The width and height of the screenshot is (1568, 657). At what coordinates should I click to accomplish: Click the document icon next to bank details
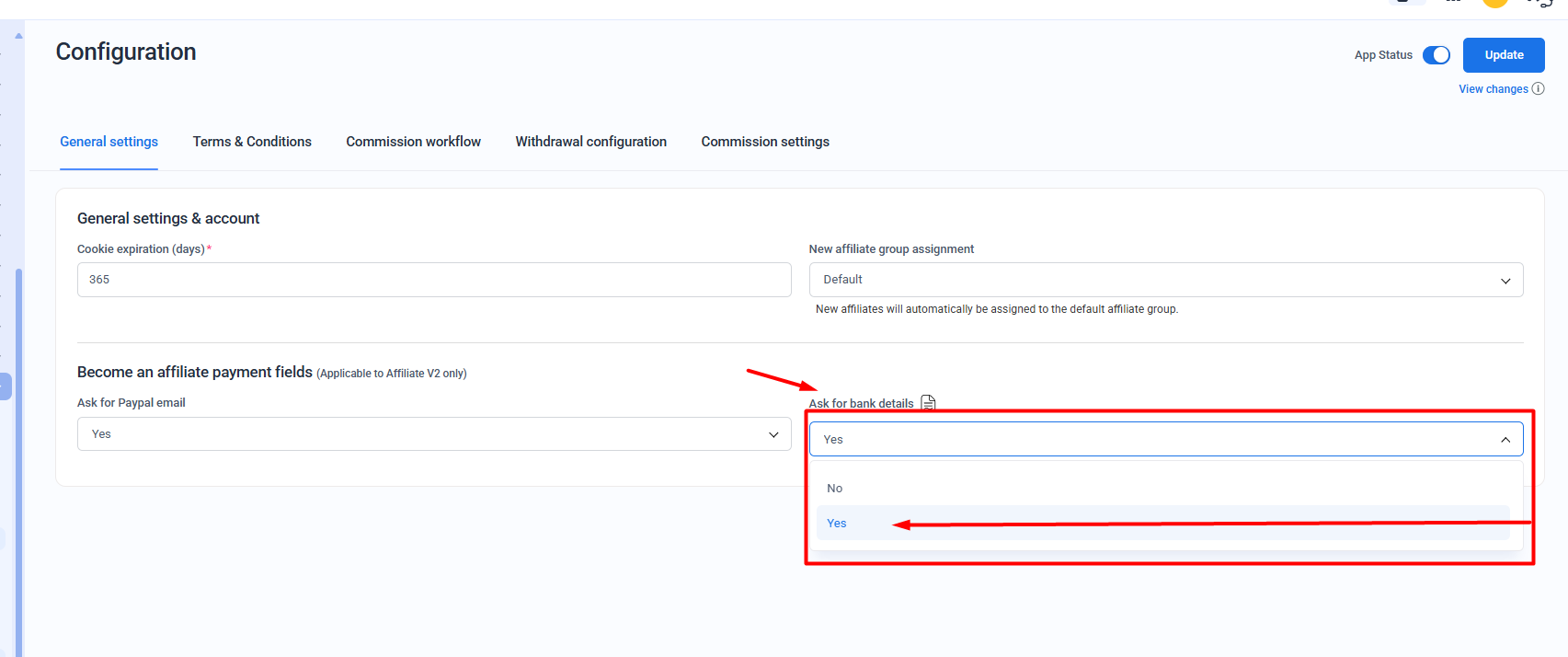pyautogui.click(x=928, y=403)
